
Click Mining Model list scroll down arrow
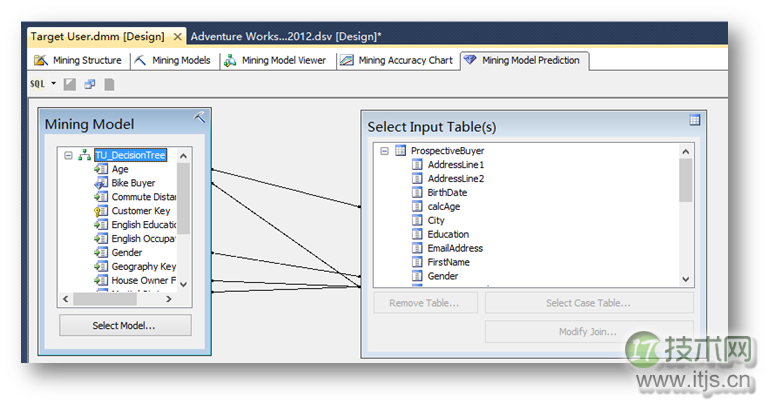(183, 284)
